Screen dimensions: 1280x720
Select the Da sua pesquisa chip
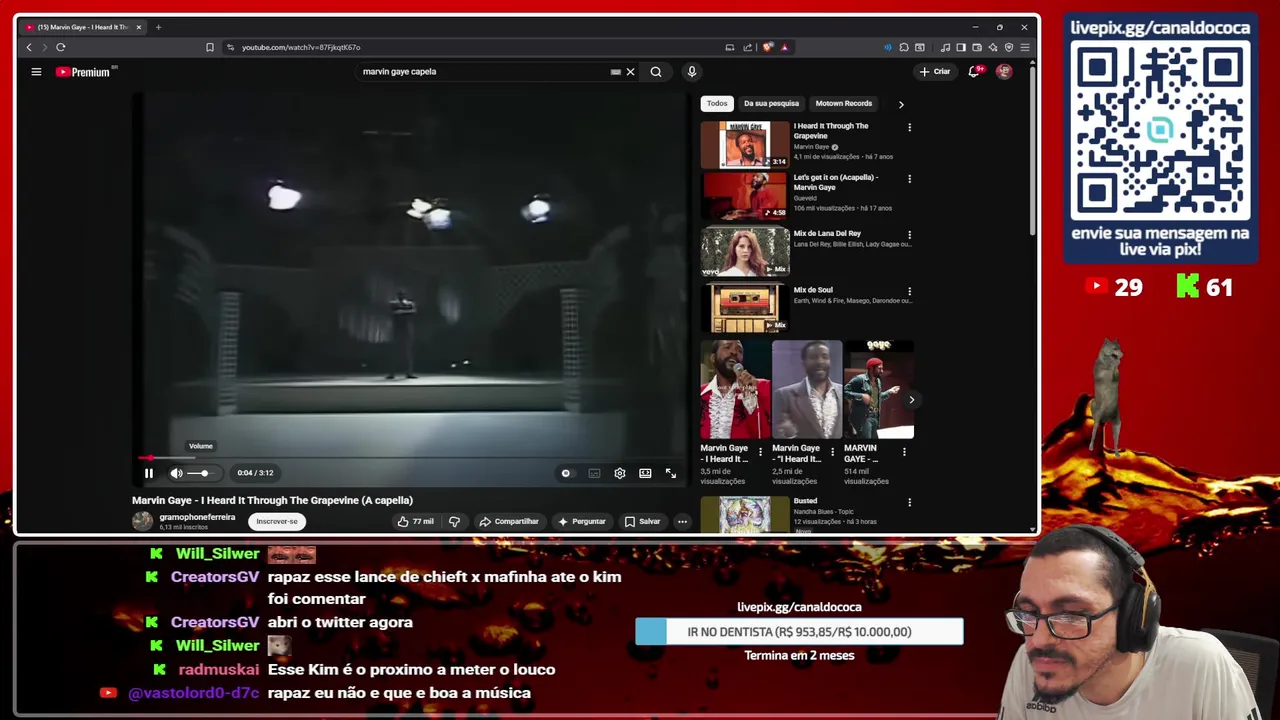[x=771, y=103]
